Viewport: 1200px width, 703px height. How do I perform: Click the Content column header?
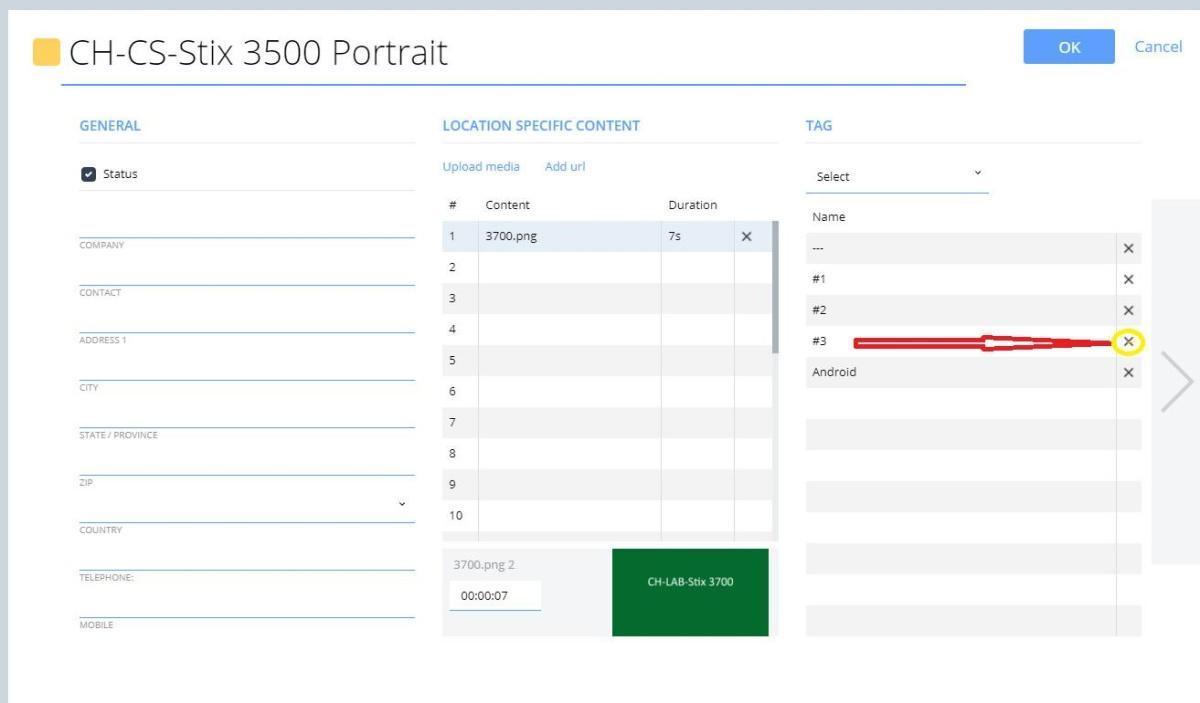coord(507,205)
